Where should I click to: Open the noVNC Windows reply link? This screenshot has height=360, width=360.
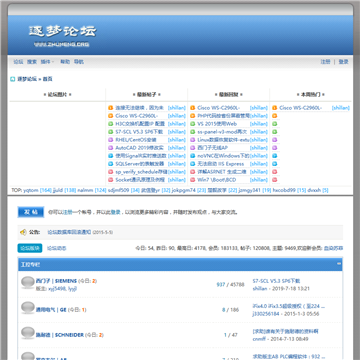click(223, 156)
